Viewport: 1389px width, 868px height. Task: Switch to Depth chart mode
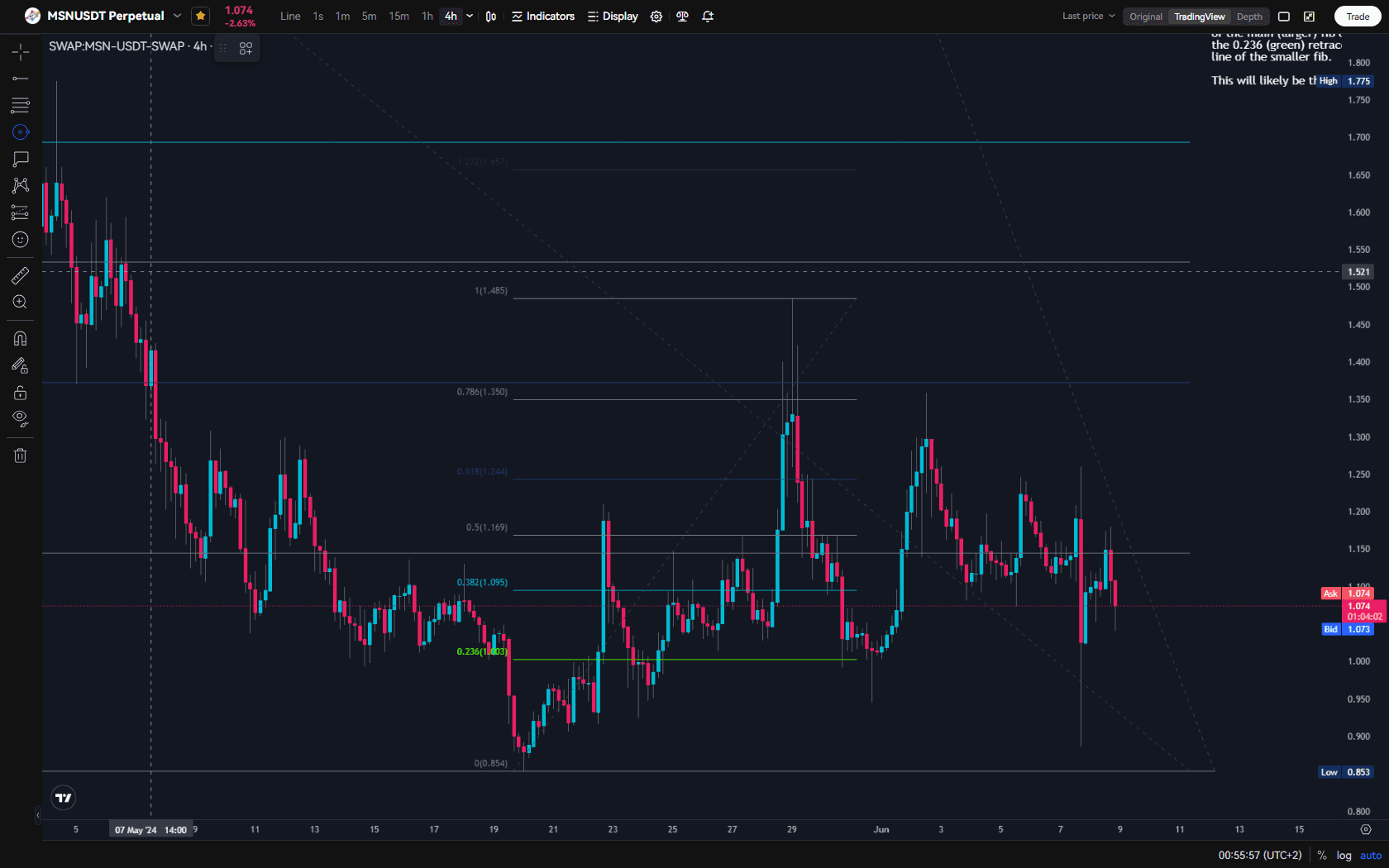tap(1249, 17)
